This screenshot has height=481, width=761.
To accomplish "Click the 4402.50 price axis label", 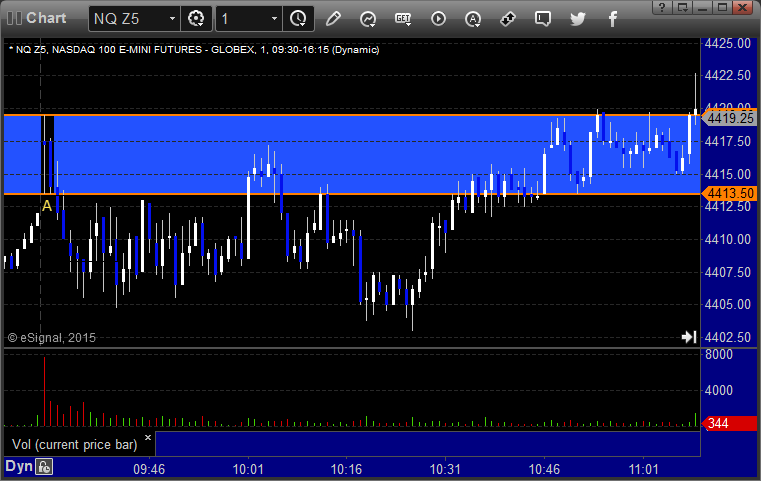I will (728, 337).
